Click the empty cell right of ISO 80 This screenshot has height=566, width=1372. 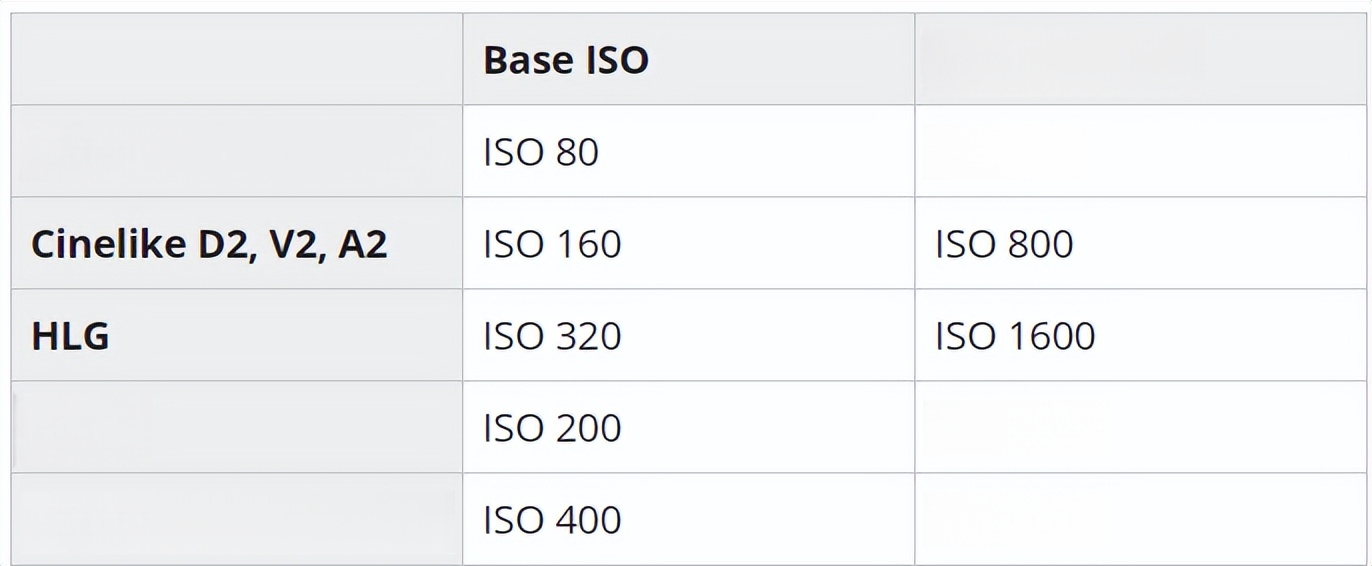point(1139,151)
